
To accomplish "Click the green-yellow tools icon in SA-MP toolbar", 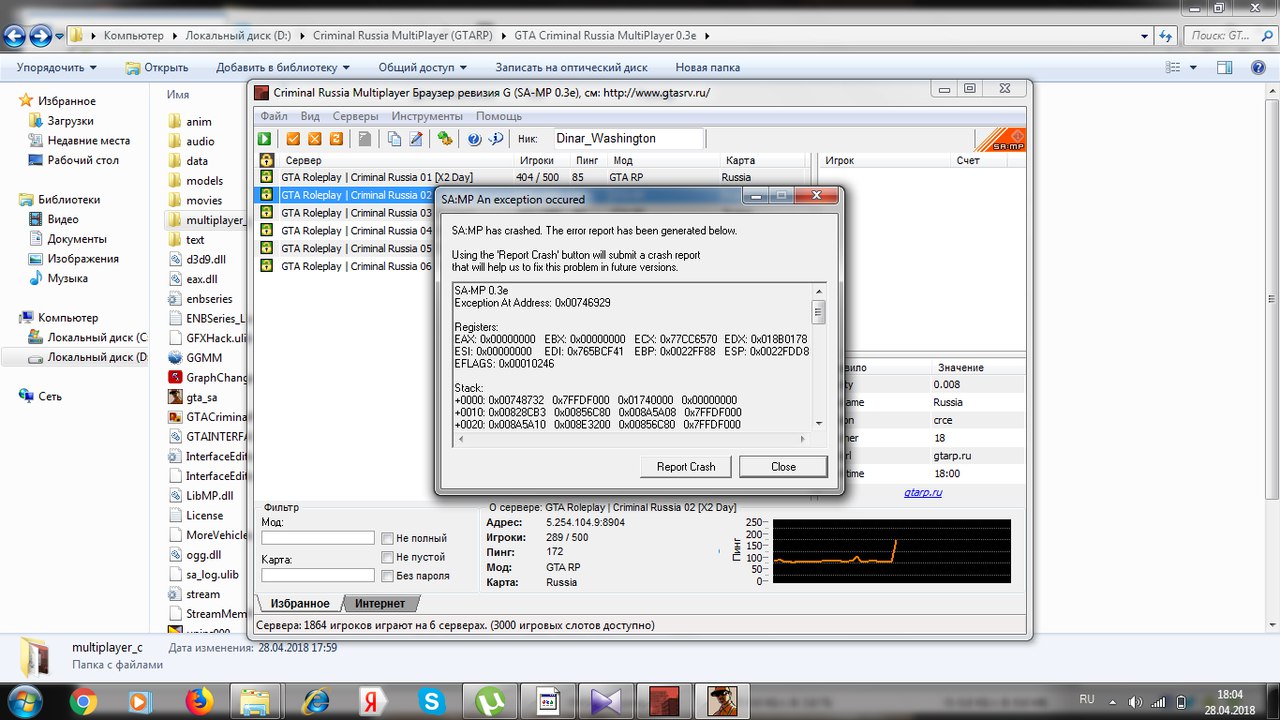I will pyautogui.click(x=445, y=139).
